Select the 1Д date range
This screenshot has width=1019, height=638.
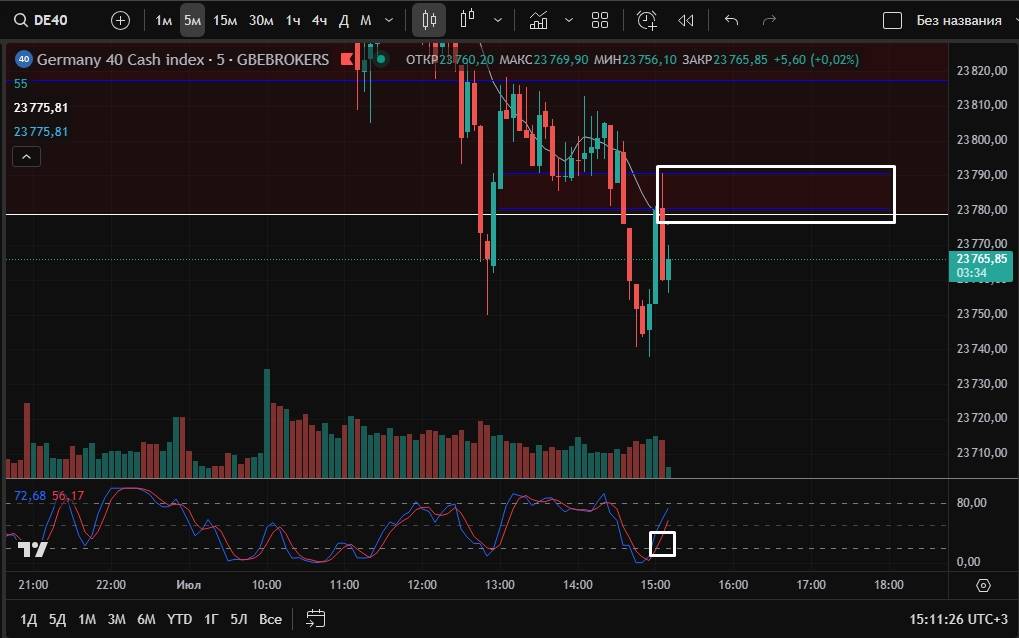point(29,619)
